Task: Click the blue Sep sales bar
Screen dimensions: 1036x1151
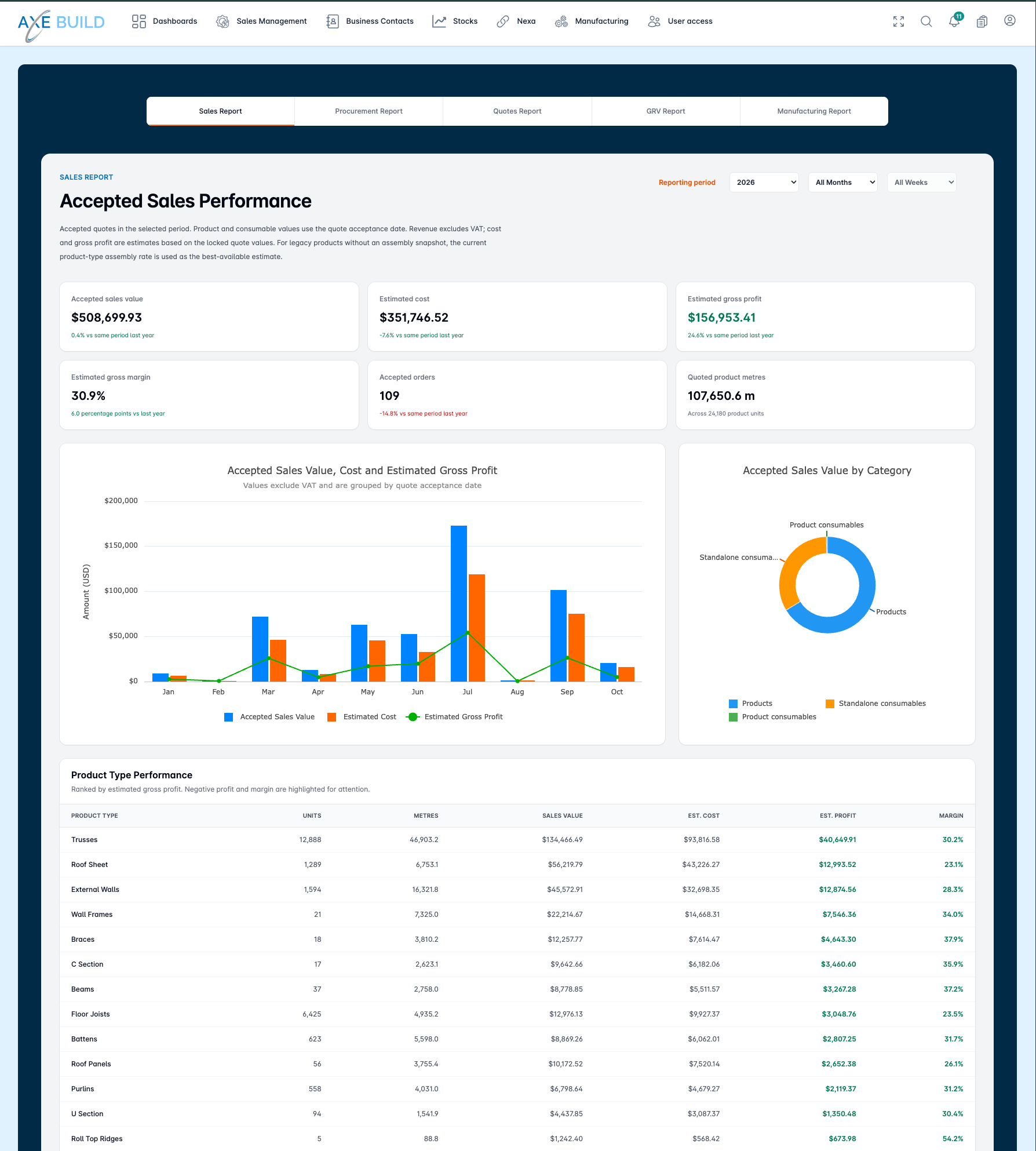Action: pyautogui.click(x=559, y=636)
